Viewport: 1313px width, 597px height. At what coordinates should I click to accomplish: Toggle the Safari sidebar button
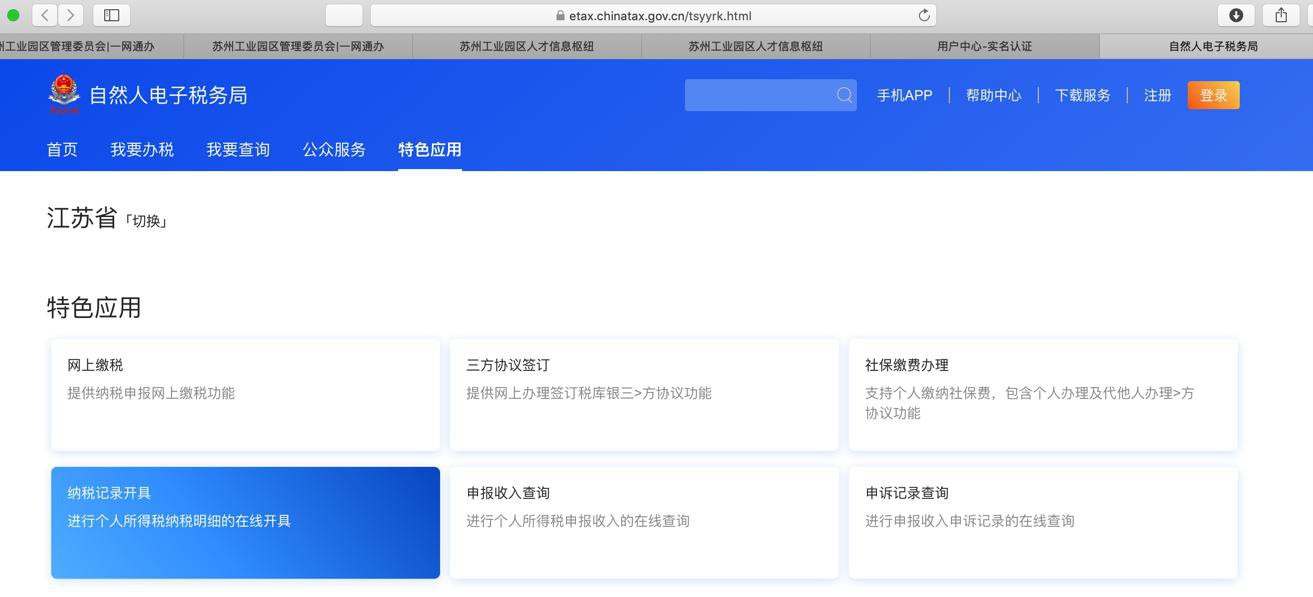pos(112,15)
